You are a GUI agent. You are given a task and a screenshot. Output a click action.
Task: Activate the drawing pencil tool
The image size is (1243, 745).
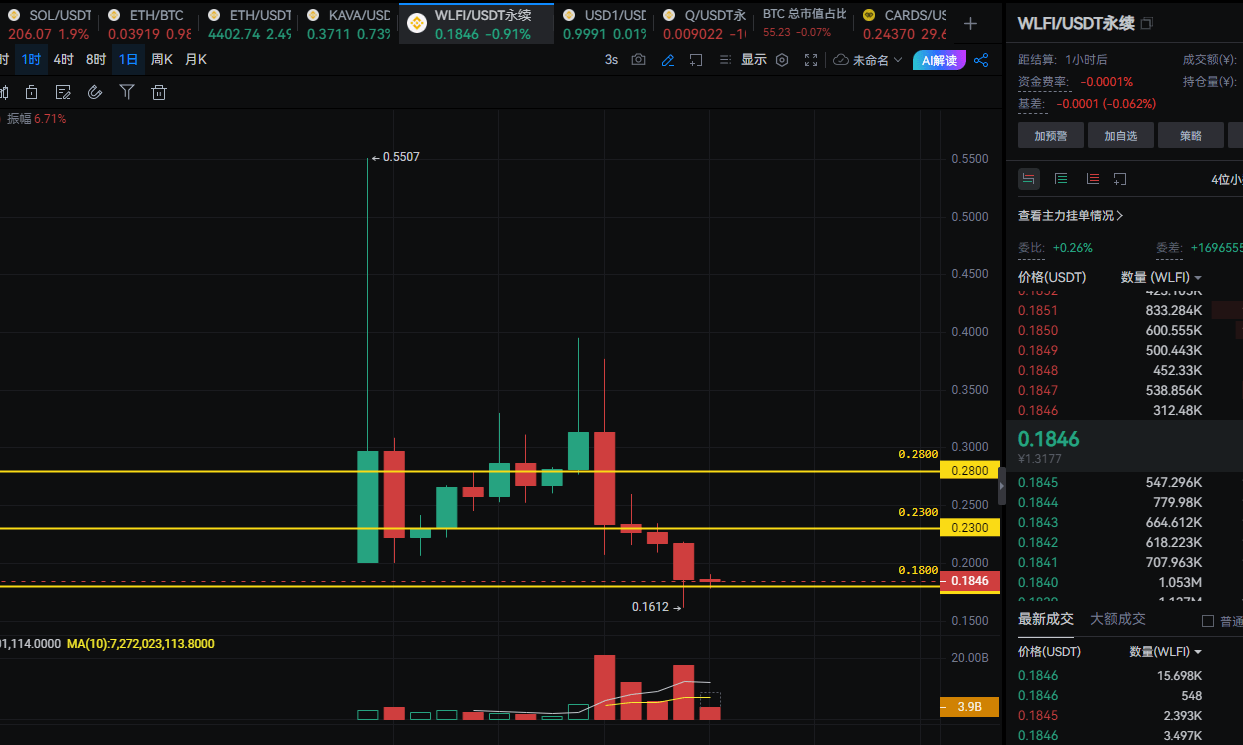[x=668, y=60]
